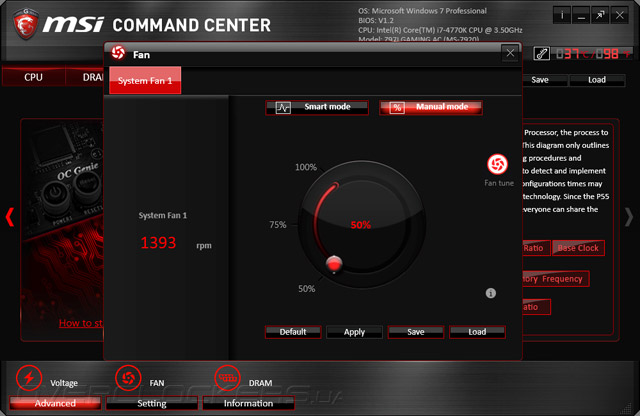
Task: Select the Information bottom tab
Action: [x=248, y=403]
